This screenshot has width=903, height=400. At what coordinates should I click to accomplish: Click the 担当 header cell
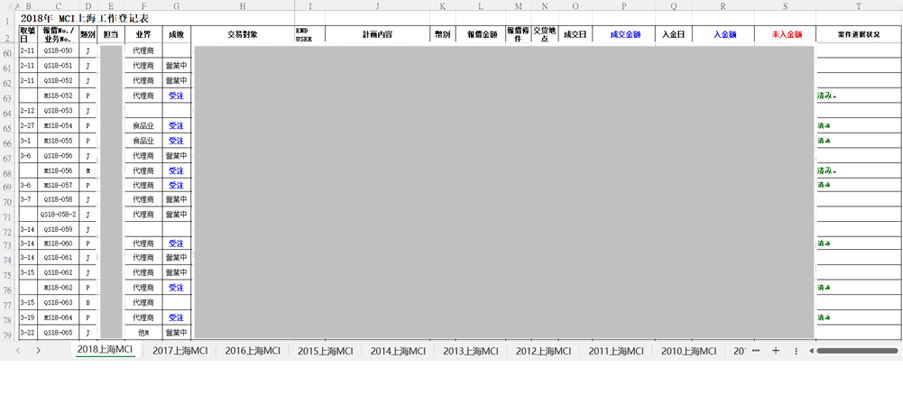click(x=111, y=34)
